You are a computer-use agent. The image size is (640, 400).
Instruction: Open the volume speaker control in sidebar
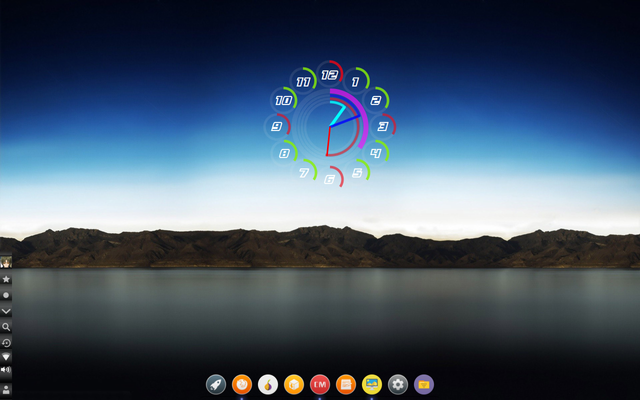(6, 370)
